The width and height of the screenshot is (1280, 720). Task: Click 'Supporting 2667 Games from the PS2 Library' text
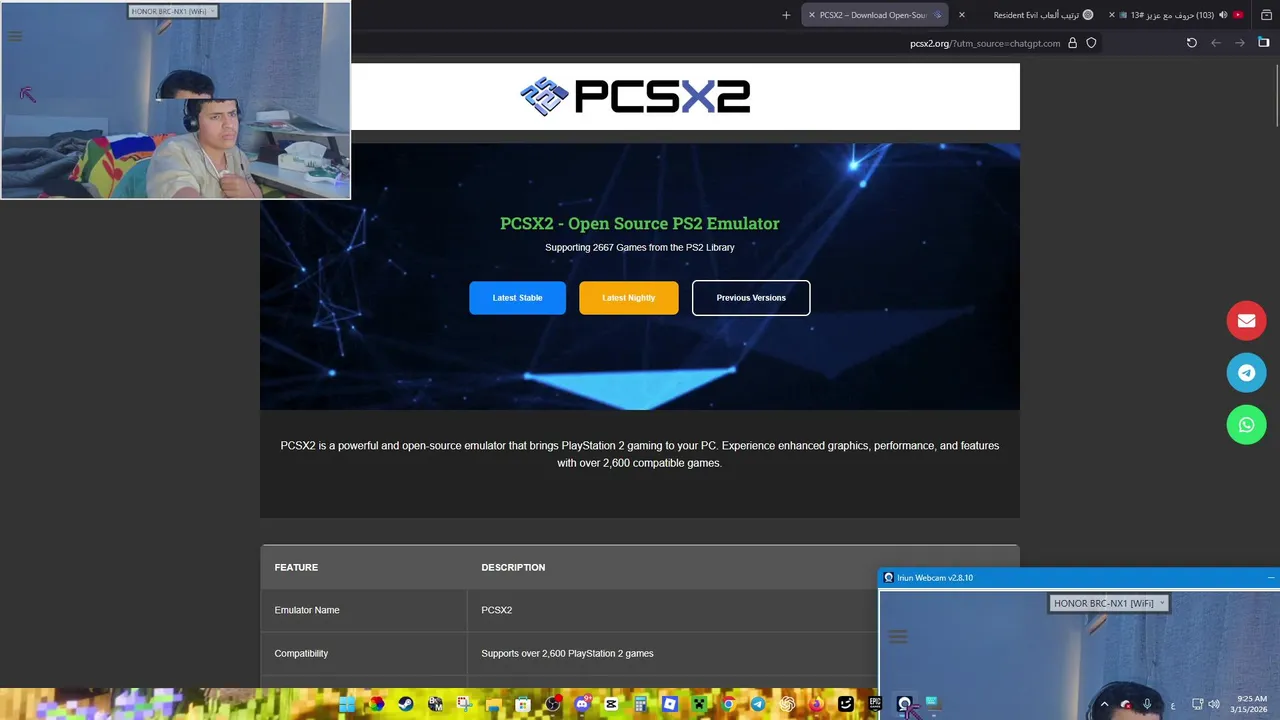click(640, 247)
